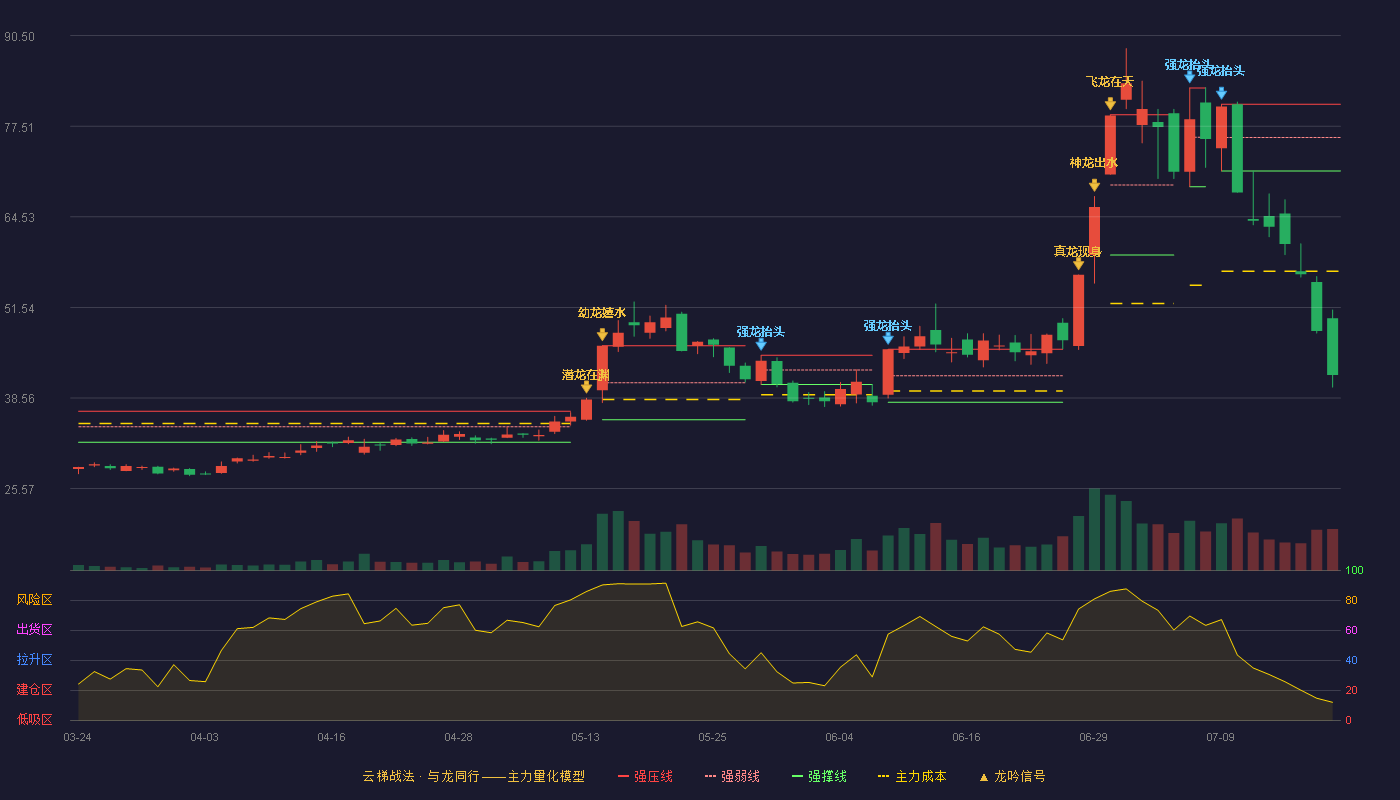The height and width of the screenshot is (800, 1400).
Task: Click the 主力量化模型 legend text
Action: (546, 776)
